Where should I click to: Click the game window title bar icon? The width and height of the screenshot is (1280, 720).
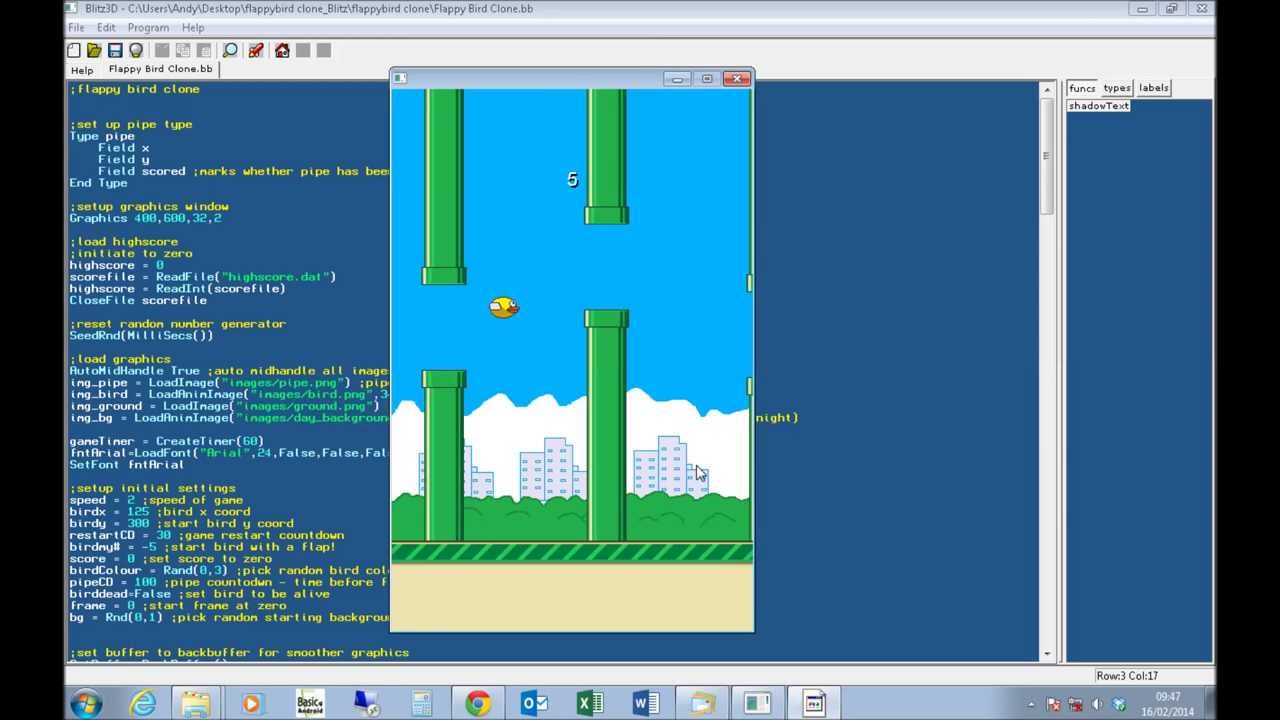pyautogui.click(x=400, y=78)
